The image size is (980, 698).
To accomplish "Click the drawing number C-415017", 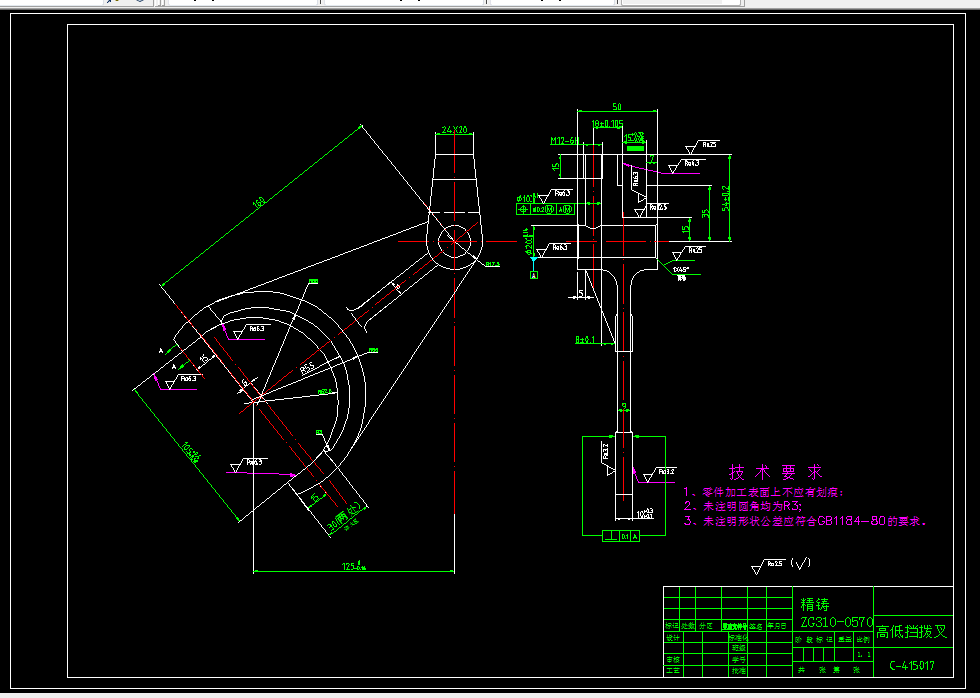I will [x=912, y=666].
